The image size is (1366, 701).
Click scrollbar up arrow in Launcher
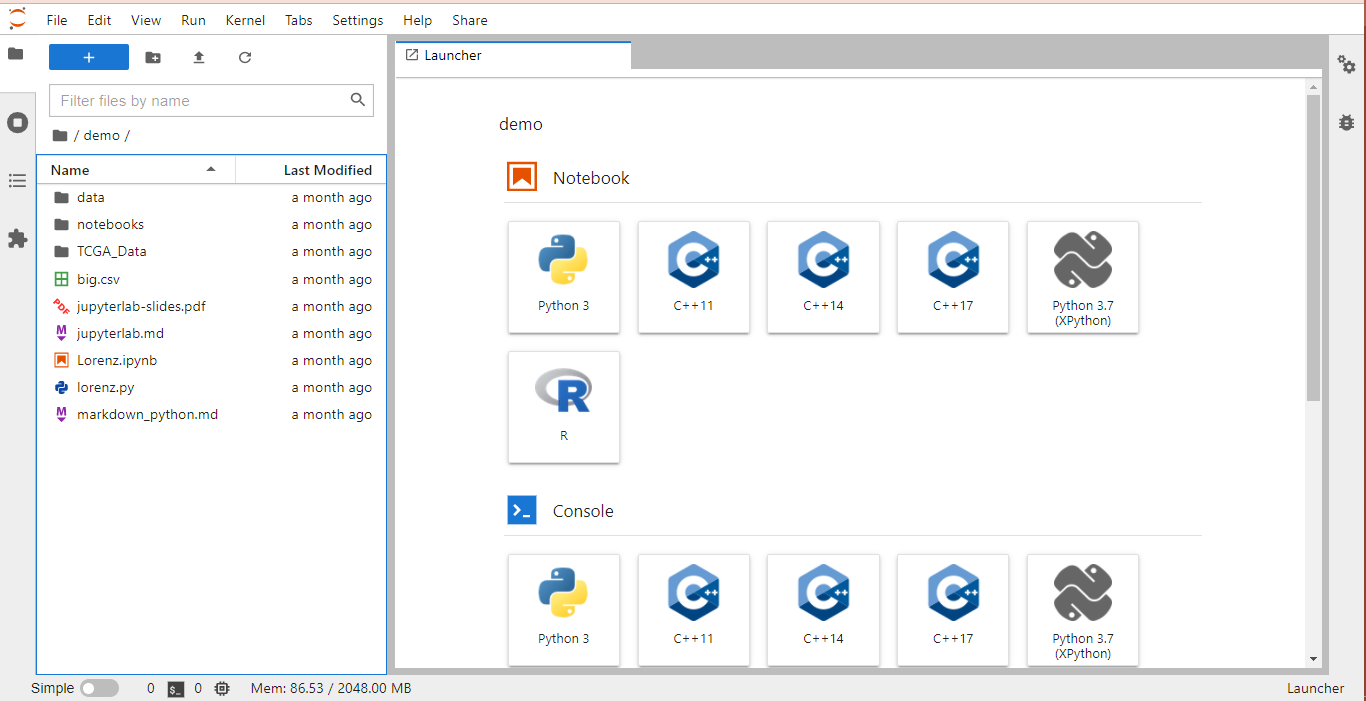[x=1314, y=87]
